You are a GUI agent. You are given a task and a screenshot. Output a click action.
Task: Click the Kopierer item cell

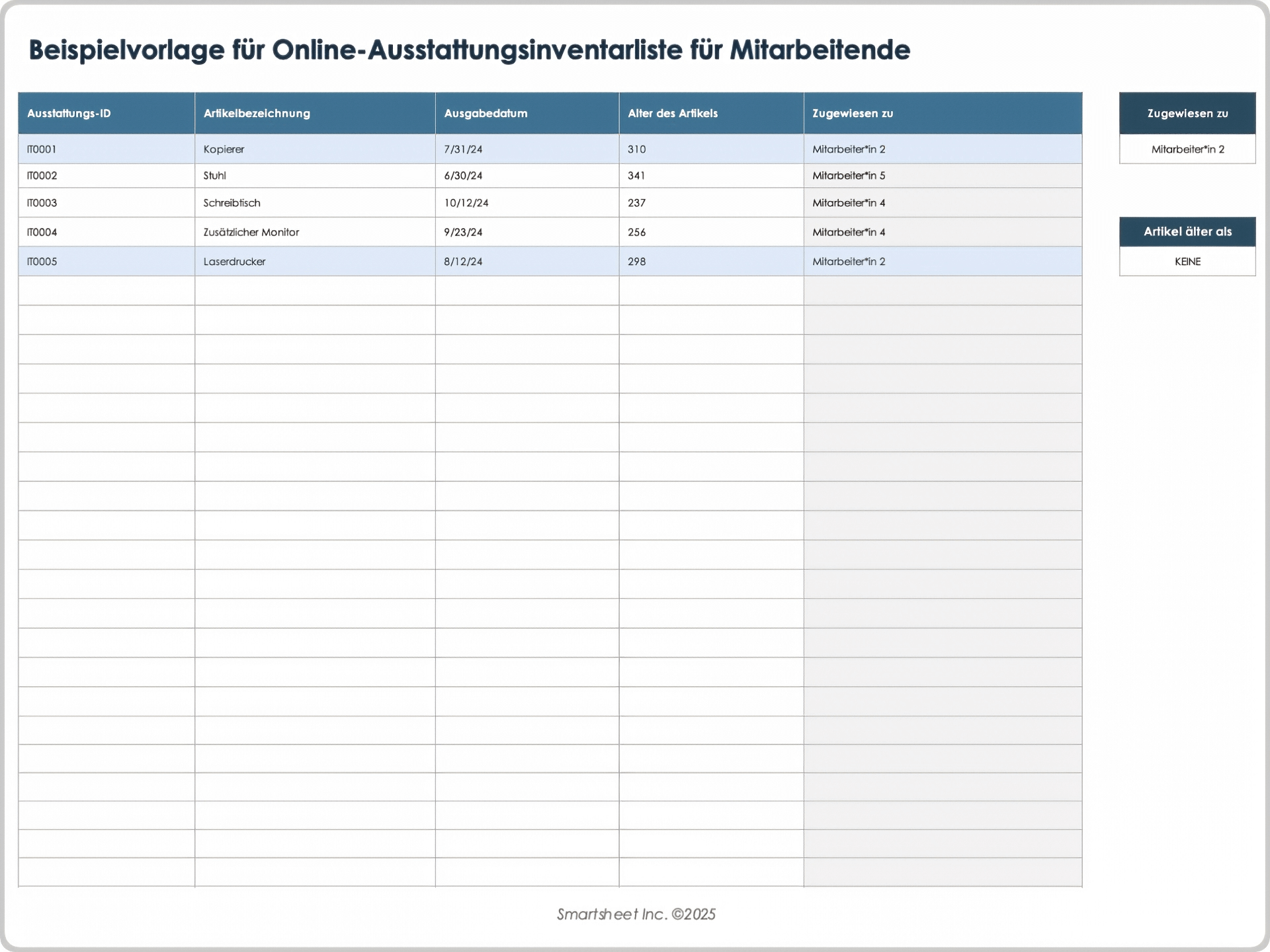[x=314, y=149]
